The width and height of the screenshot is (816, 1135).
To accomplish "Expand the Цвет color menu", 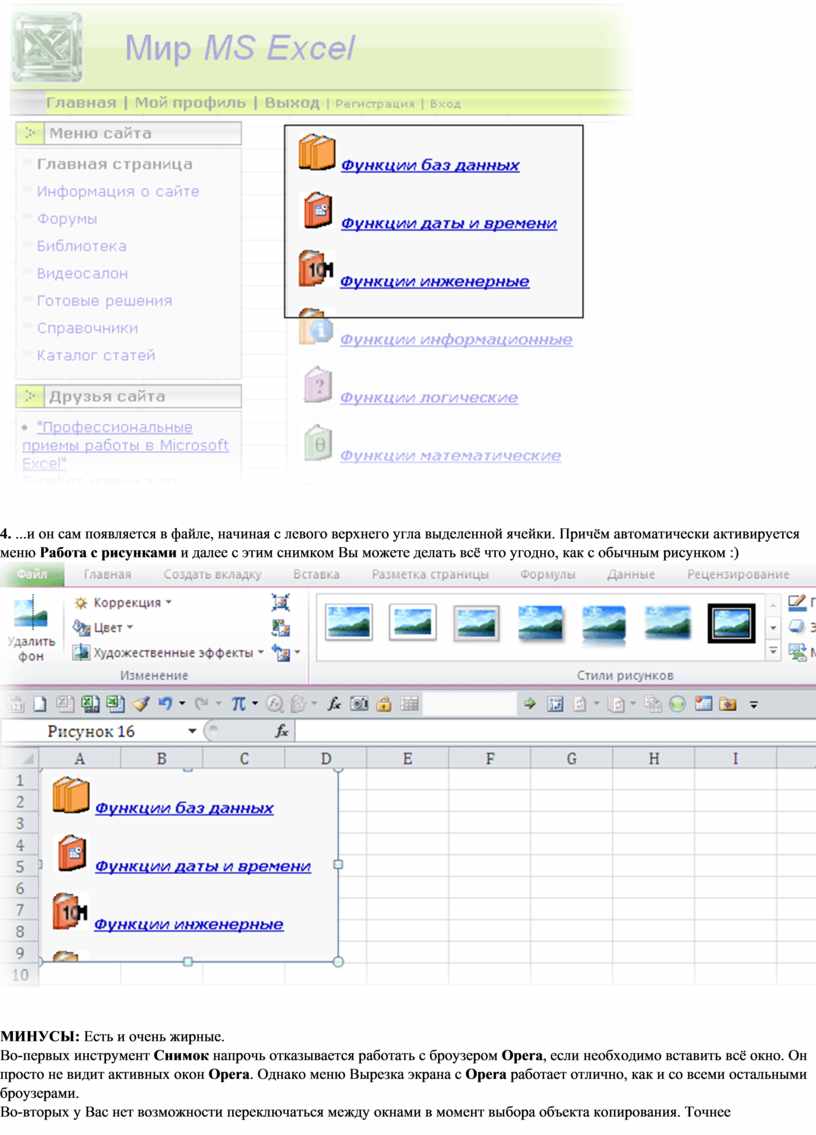I will click(109, 628).
